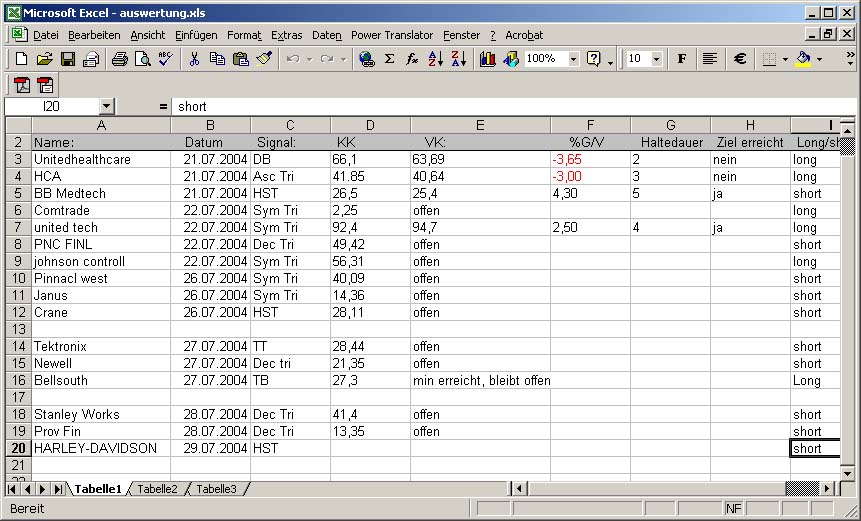Image resolution: width=861 pixels, height=521 pixels.
Task: Open the Format menu
Action: tap(244, 35)
